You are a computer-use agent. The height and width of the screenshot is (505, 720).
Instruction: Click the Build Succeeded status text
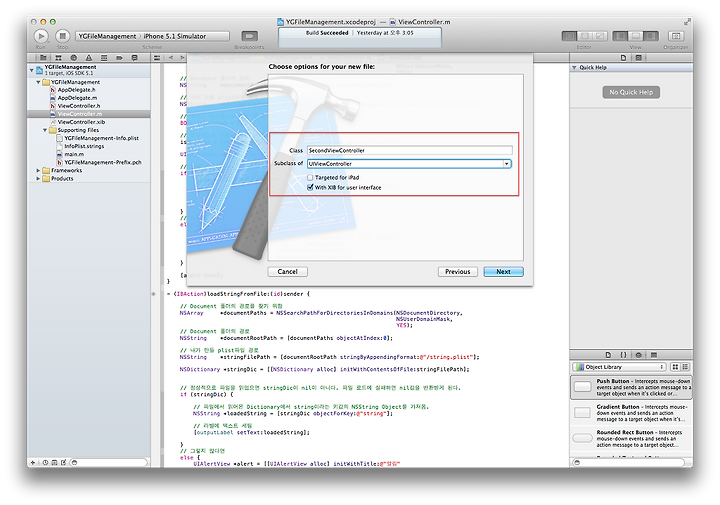327,33
